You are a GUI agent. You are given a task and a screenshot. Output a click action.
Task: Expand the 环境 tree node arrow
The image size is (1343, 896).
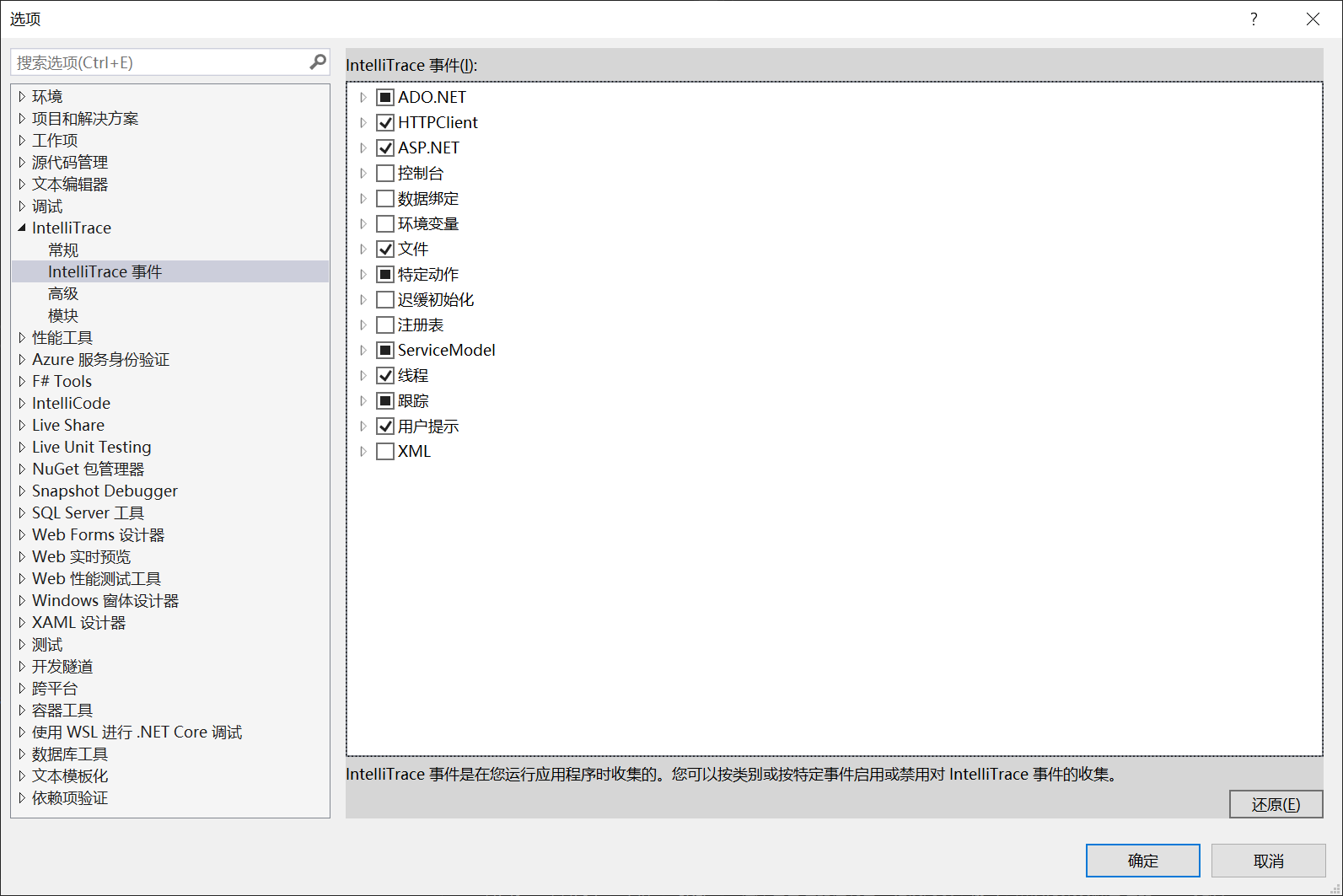[x=22, y=96]
